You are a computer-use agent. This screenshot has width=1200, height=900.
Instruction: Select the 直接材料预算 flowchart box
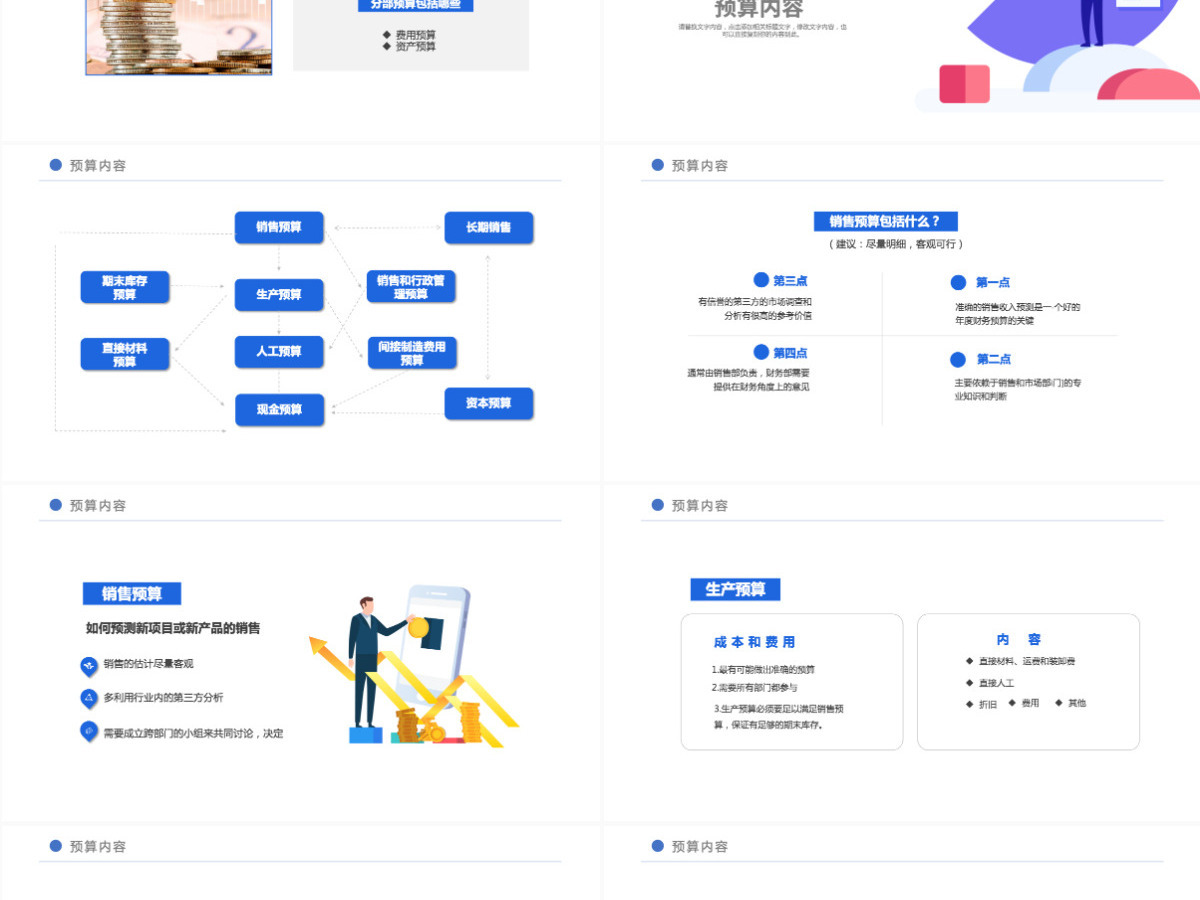(125, 354)
